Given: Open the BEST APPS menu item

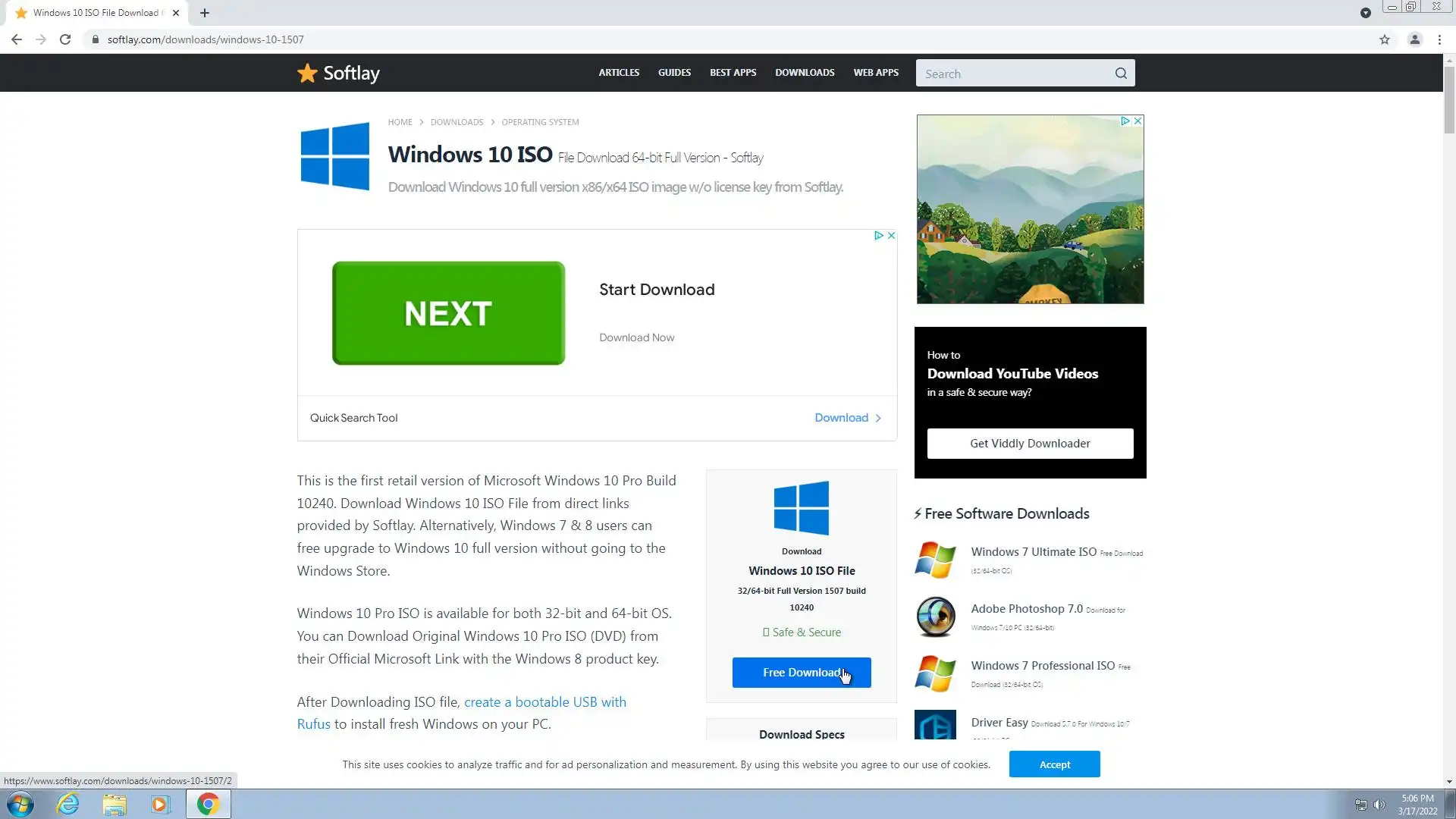Looking at the screenshot, I should (733, 73).
